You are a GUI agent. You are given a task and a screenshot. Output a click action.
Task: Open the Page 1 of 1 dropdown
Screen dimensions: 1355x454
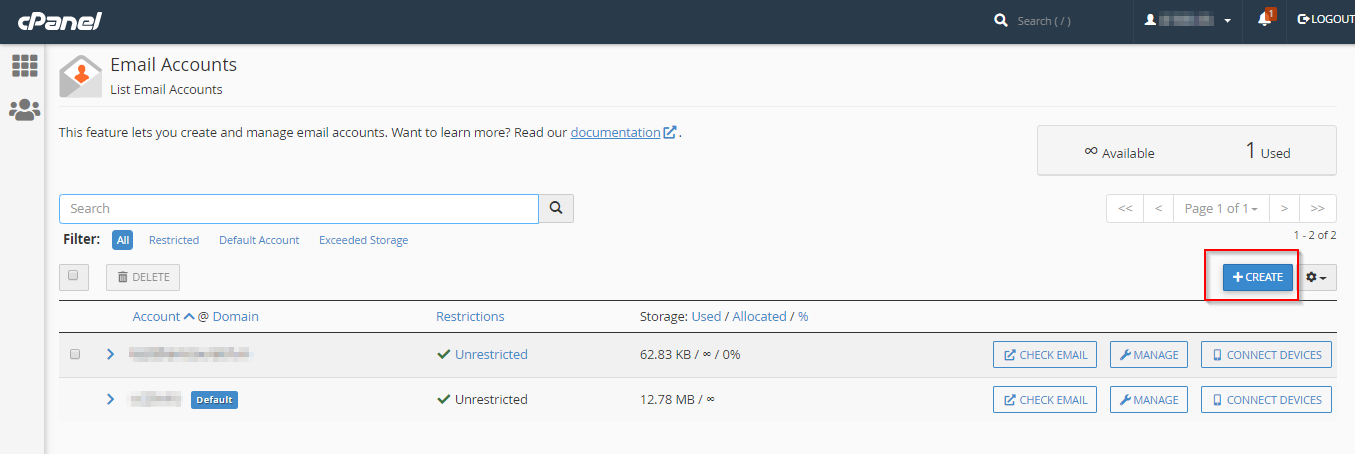[x=1220, y=208]
